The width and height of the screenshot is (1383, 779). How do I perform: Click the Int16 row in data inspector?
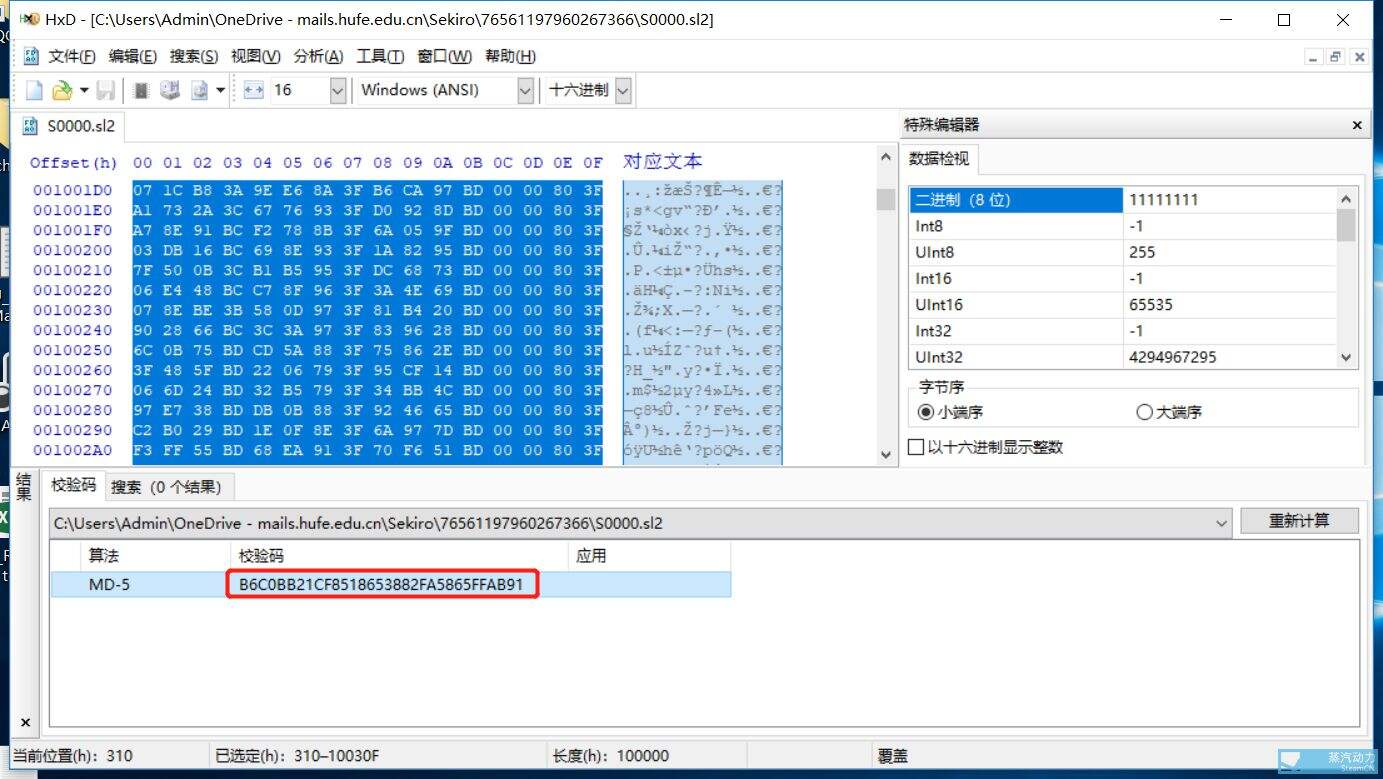[x=1123, y=278]
